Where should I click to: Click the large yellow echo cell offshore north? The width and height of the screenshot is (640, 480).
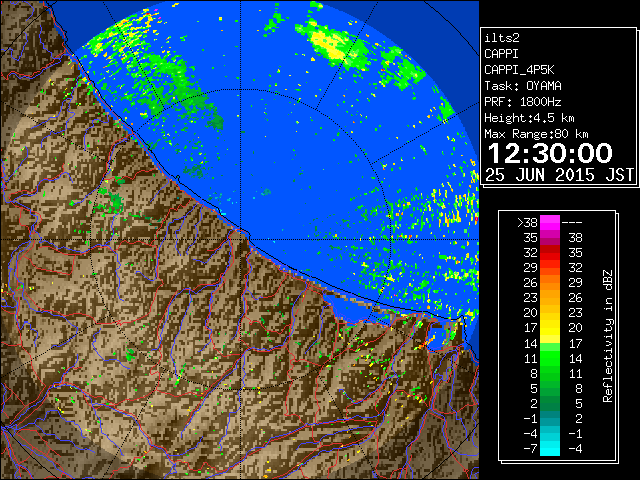[327, 43]
